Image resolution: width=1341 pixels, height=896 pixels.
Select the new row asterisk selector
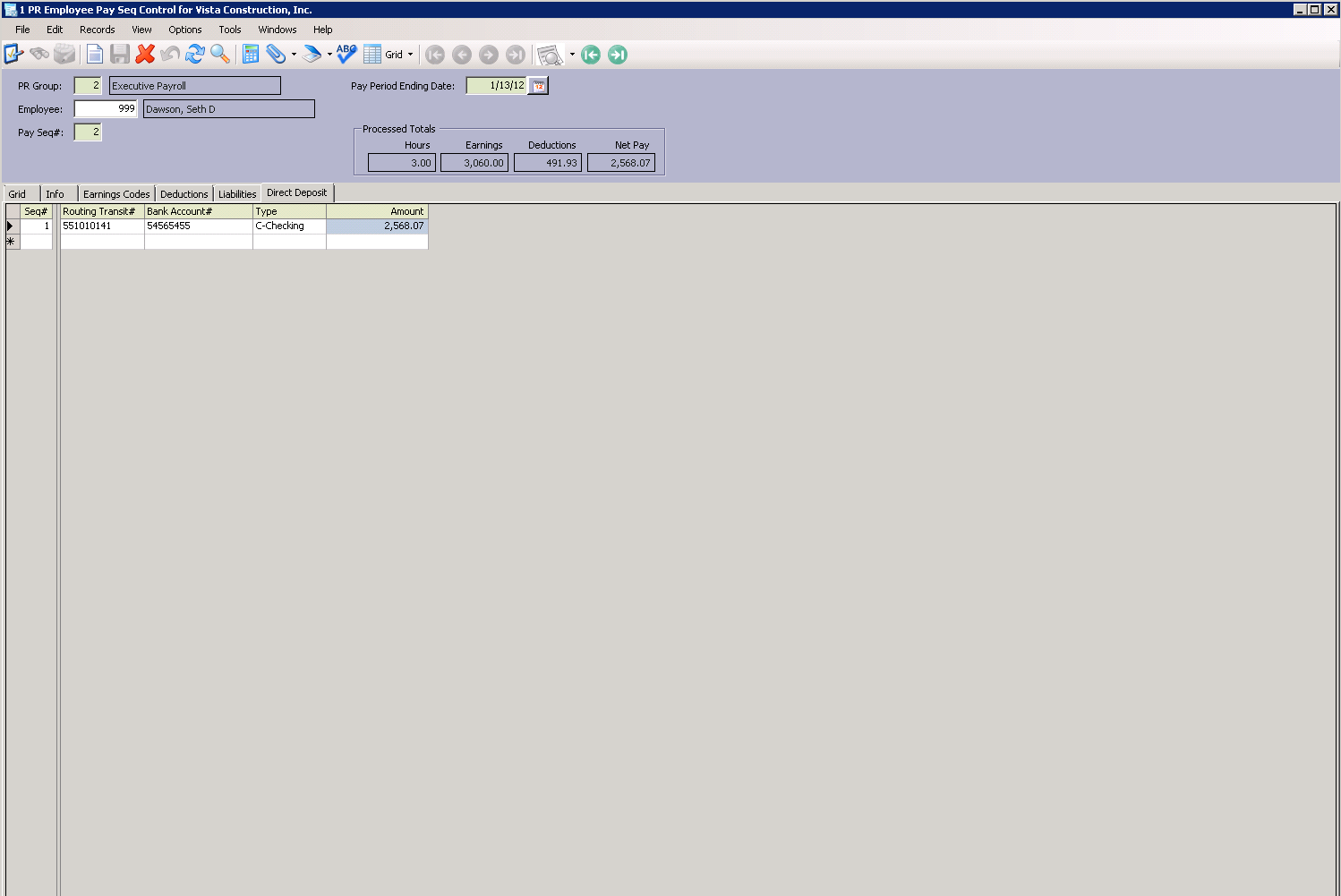13,242
